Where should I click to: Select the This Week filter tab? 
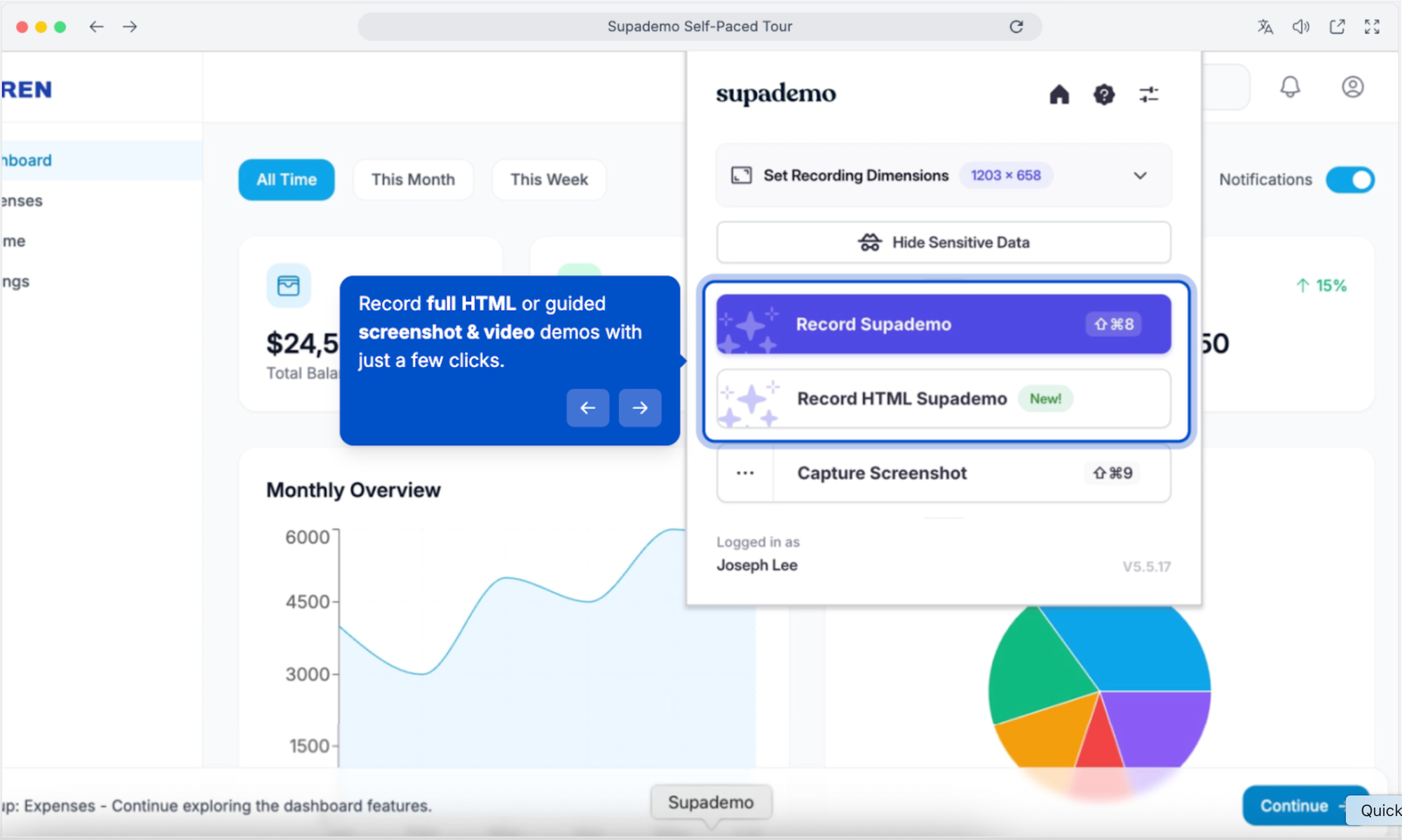549,179
